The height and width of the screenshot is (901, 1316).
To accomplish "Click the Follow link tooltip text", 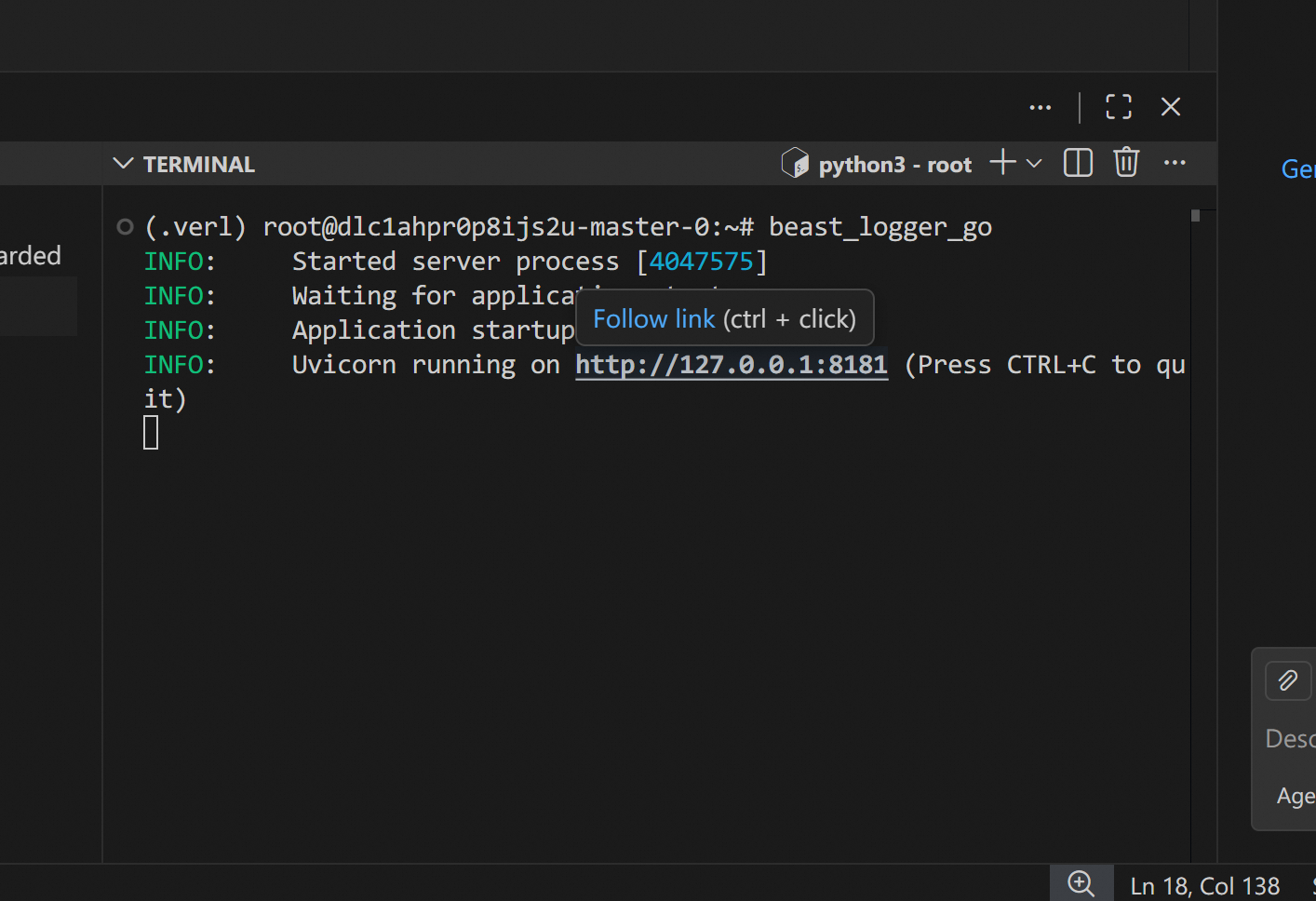I will click(654, 318).
